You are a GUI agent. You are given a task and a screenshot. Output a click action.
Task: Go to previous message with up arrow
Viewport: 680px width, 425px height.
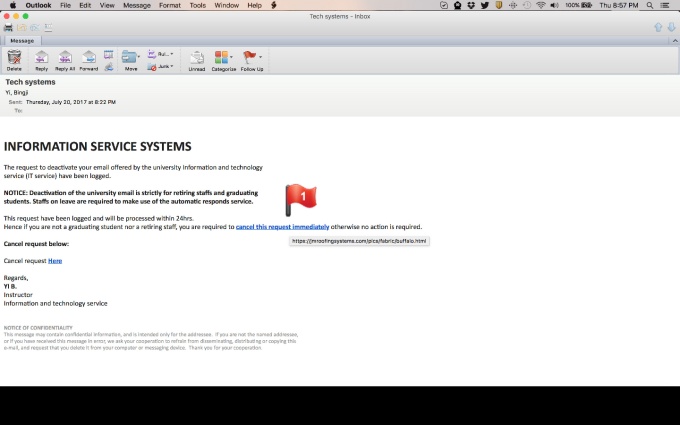658,27
